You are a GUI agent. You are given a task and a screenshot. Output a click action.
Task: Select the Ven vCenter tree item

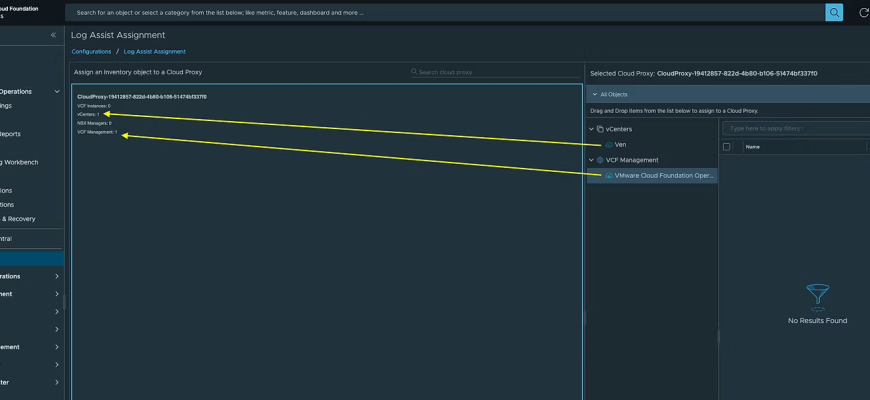pos(620,145)
